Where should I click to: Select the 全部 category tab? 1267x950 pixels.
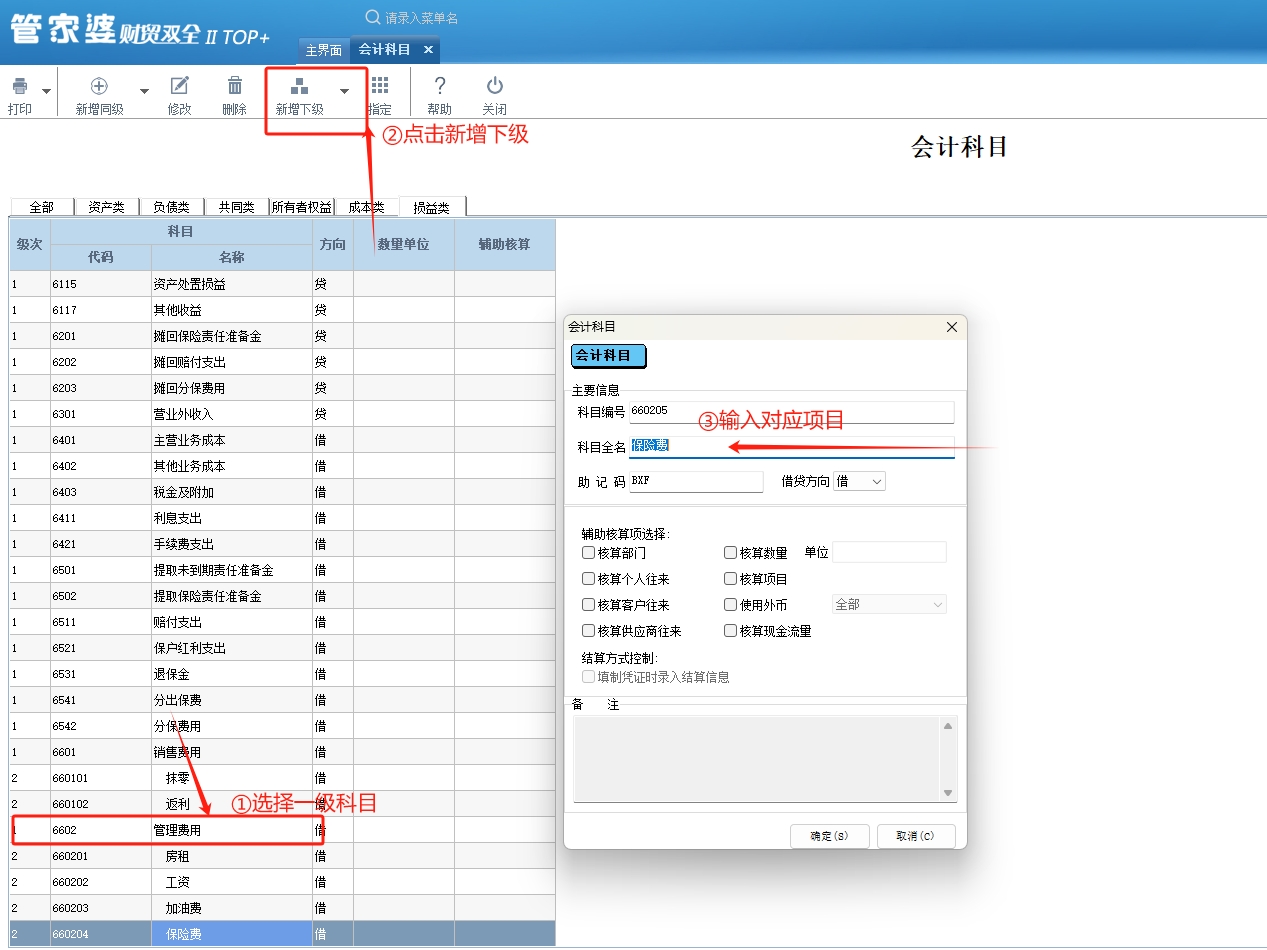point(42,207)
